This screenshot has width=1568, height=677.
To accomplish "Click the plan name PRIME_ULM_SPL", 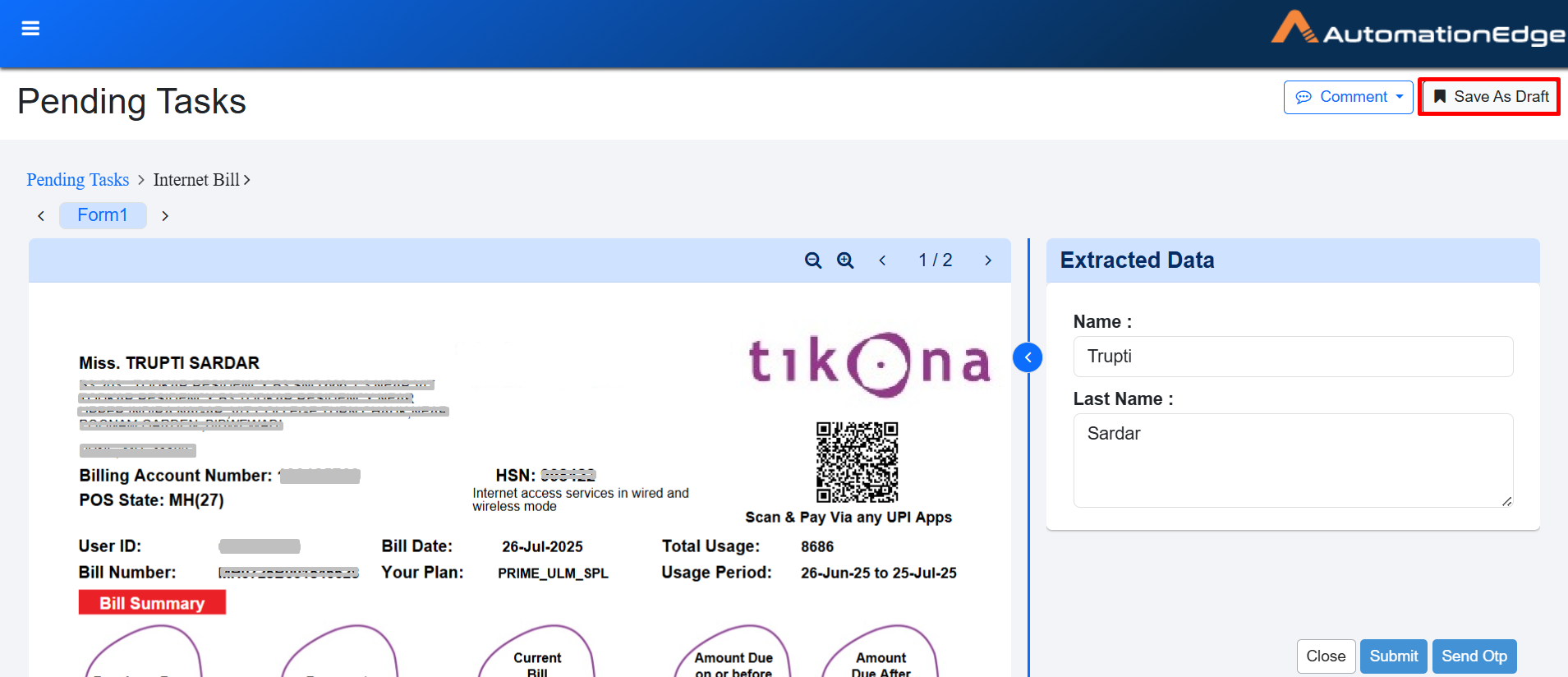I will pyautogui.click(x=553, y=573).
